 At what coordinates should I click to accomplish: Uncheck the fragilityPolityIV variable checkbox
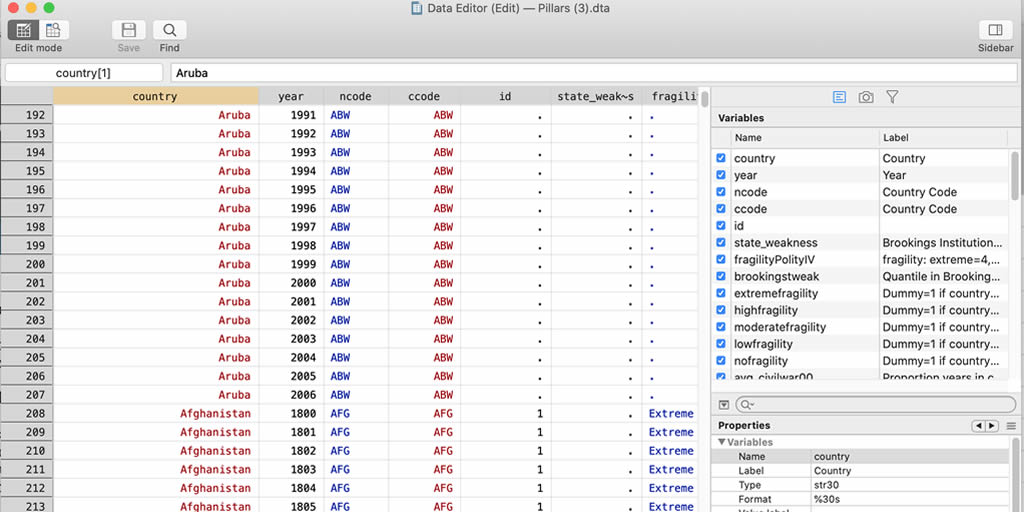[x=721, y=259]
